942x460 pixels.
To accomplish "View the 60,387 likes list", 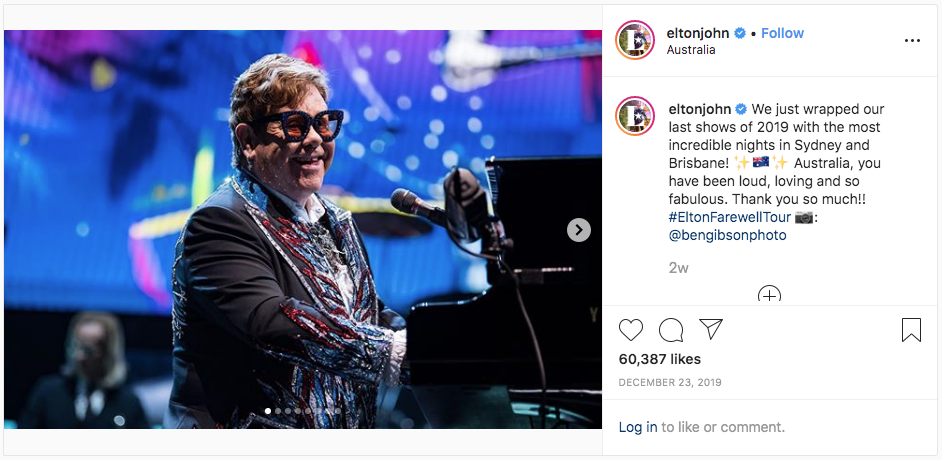I will [660, 359].
